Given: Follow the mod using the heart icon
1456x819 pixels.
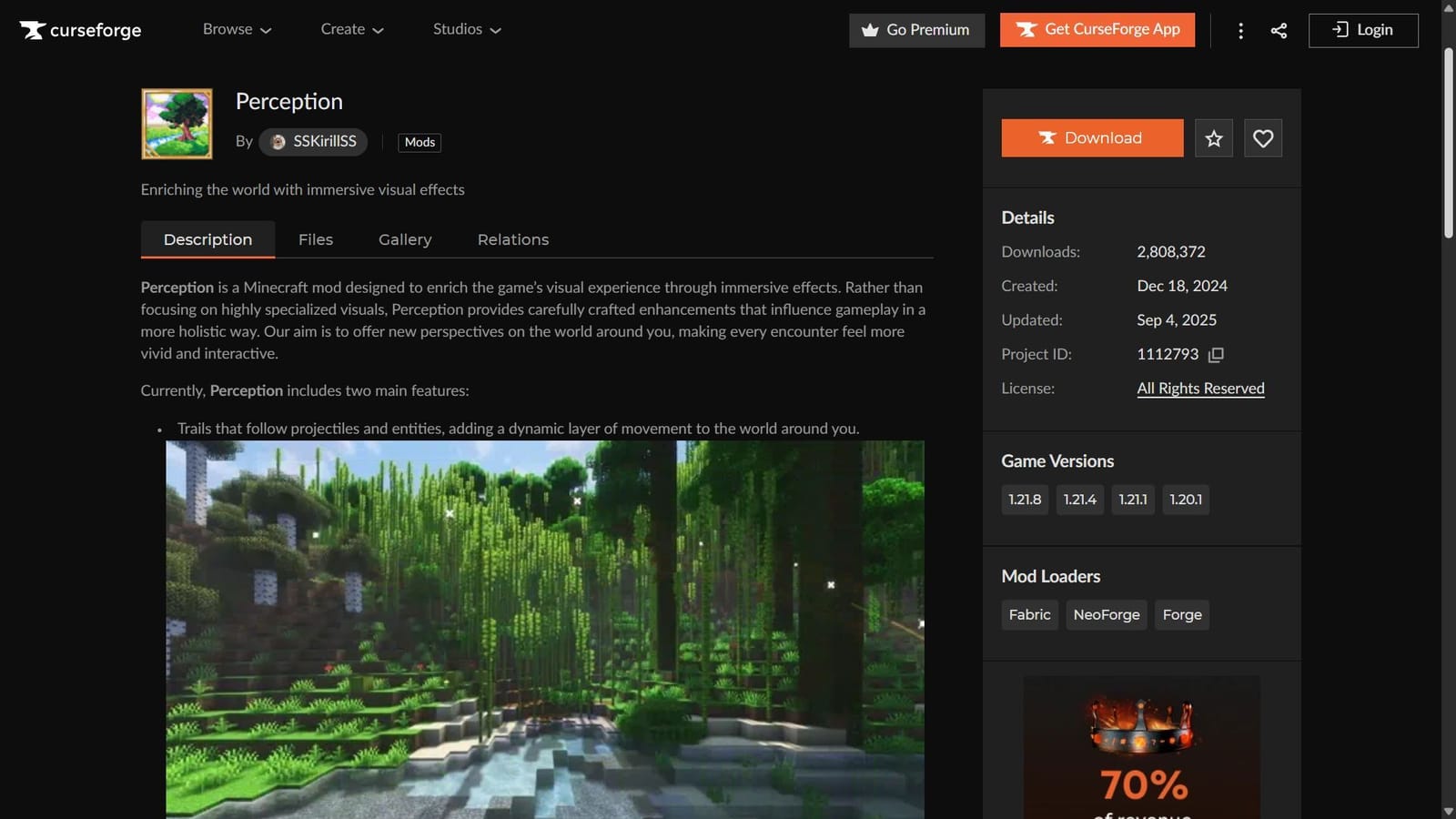Looking at the screenshot, I should pyautogui.click(x=1263, y=138).
